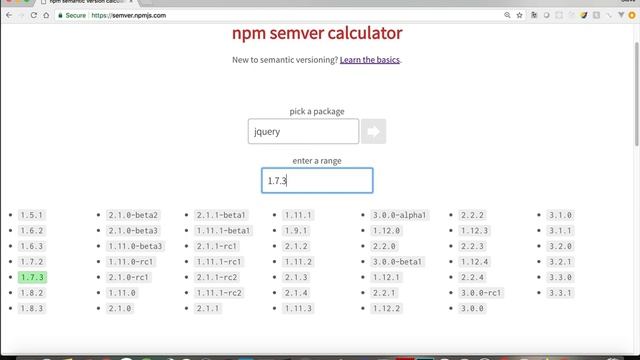This screenshot has width=640, height=360.
Task: Select version 1.11.3
Action: click(298, 308)
